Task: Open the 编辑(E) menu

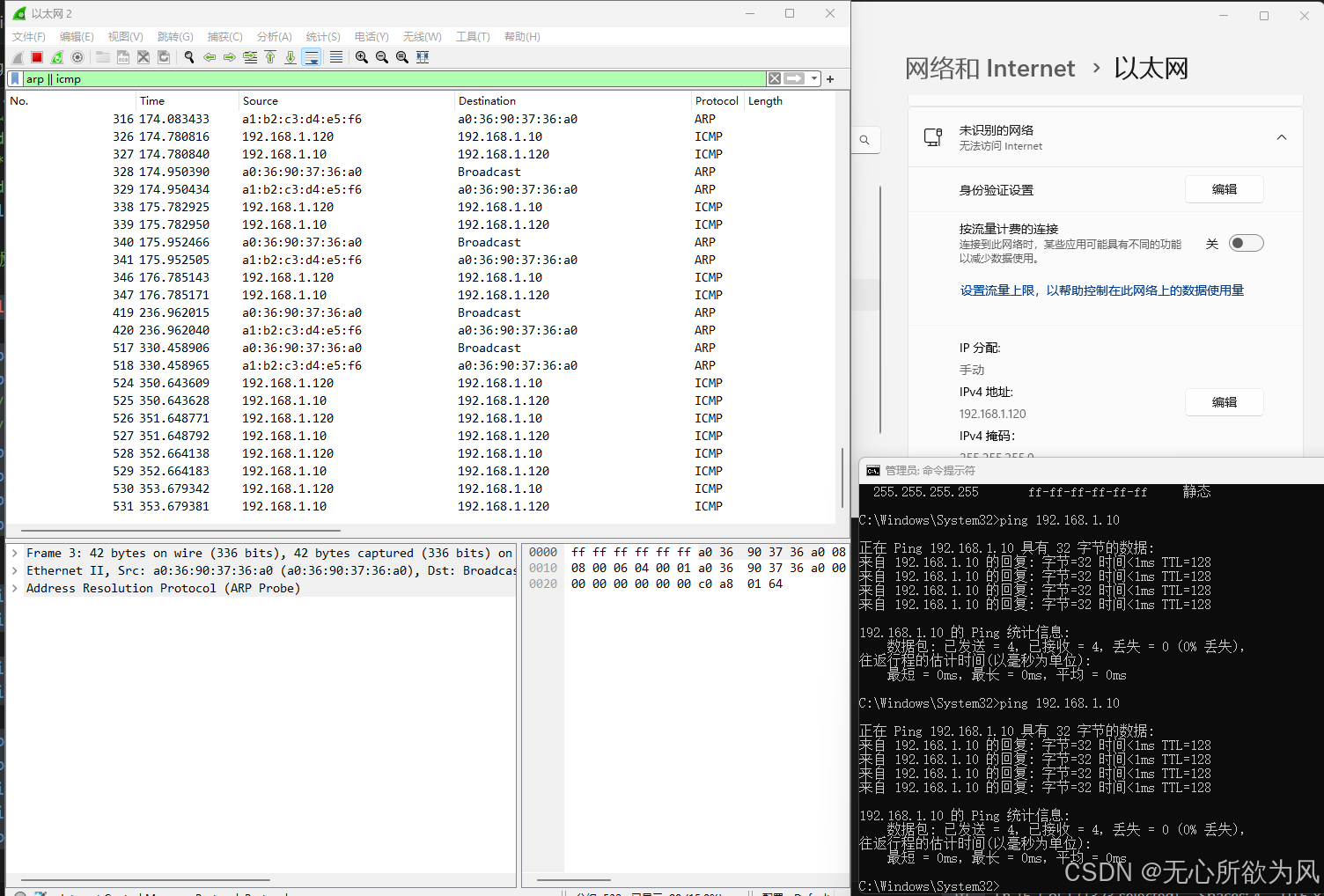Action: tap(77, 37)
